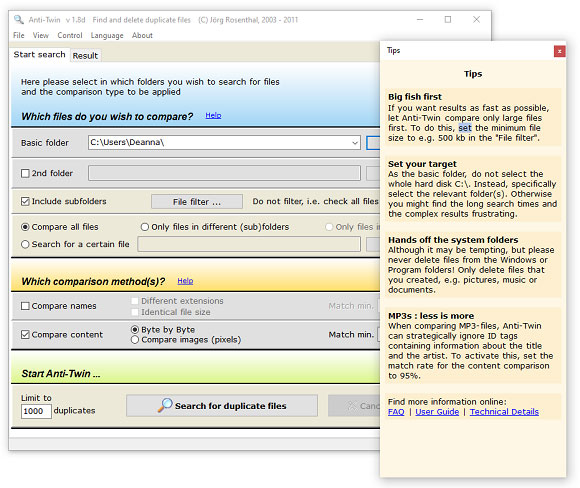Uncheck Include subfolders
Screen dimensions: 580x488
click(x=25, y=202)
